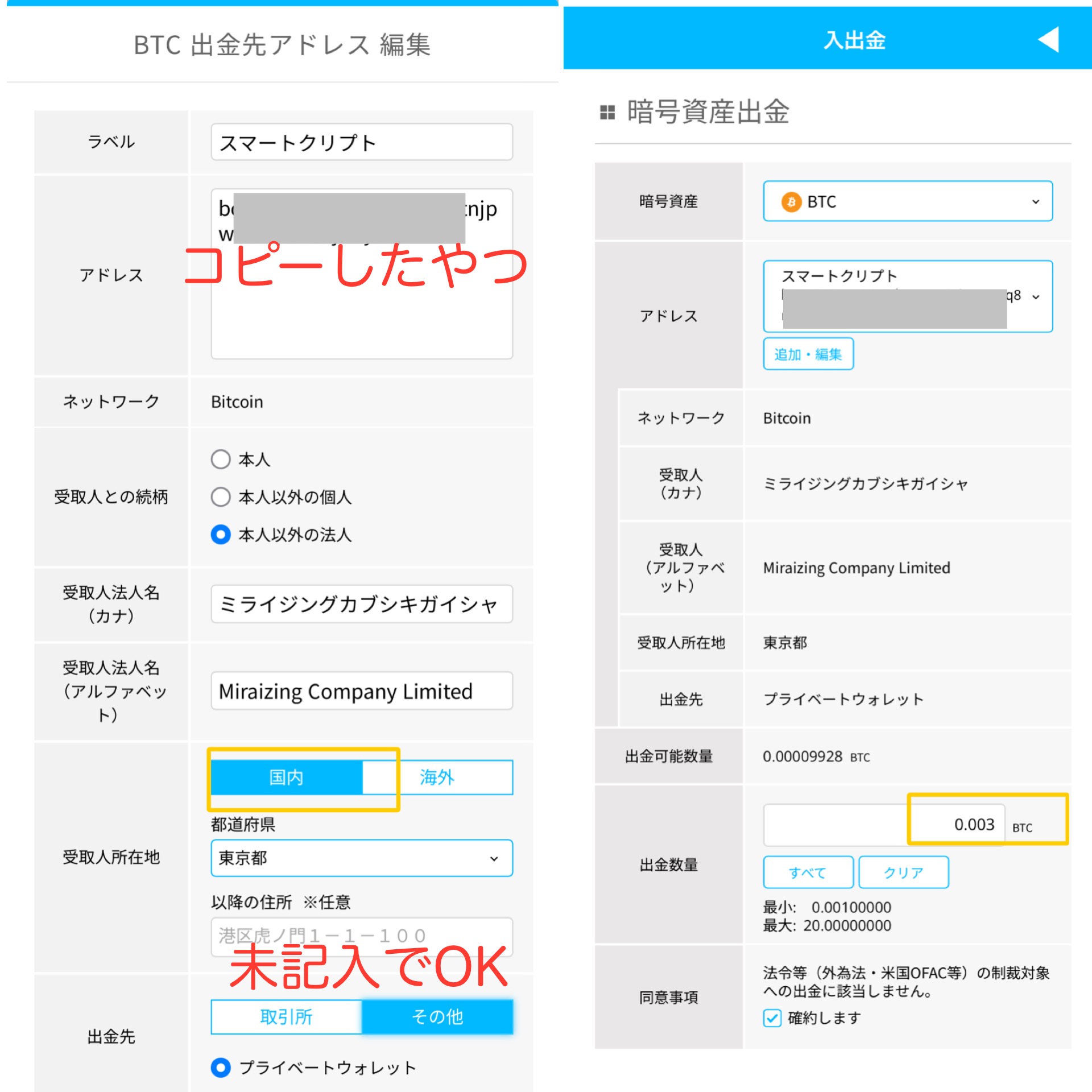The image size is (1092, 1092).
Task: Select the 取引所 tab
Action: click(x=287, y=1017)
